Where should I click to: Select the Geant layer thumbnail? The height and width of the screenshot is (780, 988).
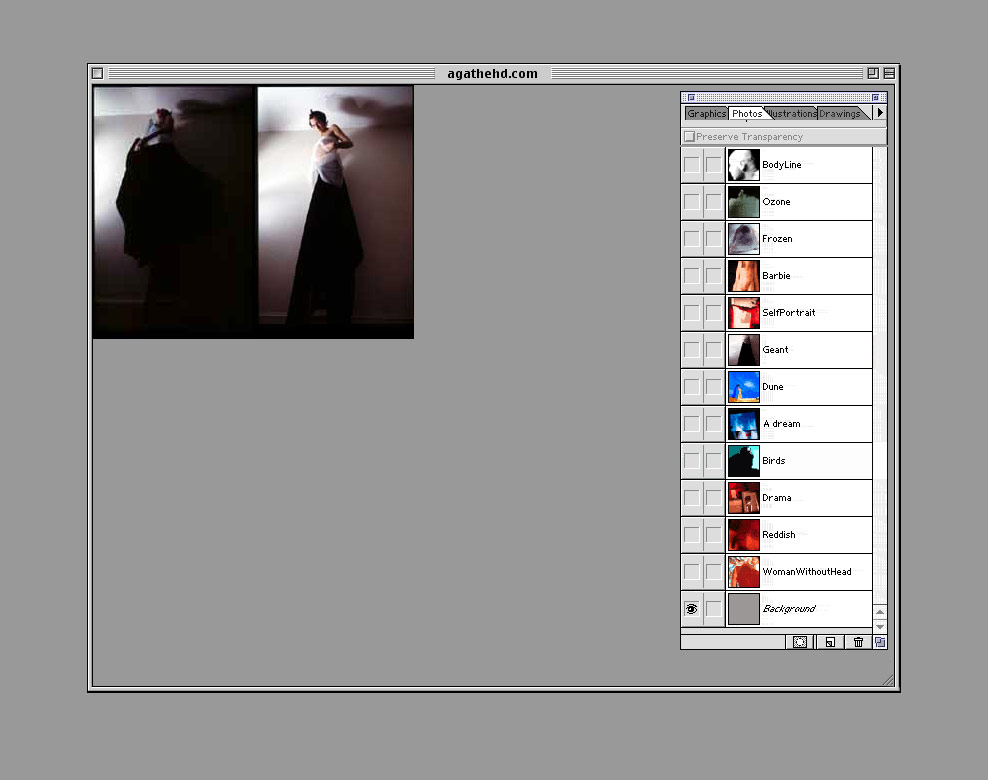[x=744, y=350]
